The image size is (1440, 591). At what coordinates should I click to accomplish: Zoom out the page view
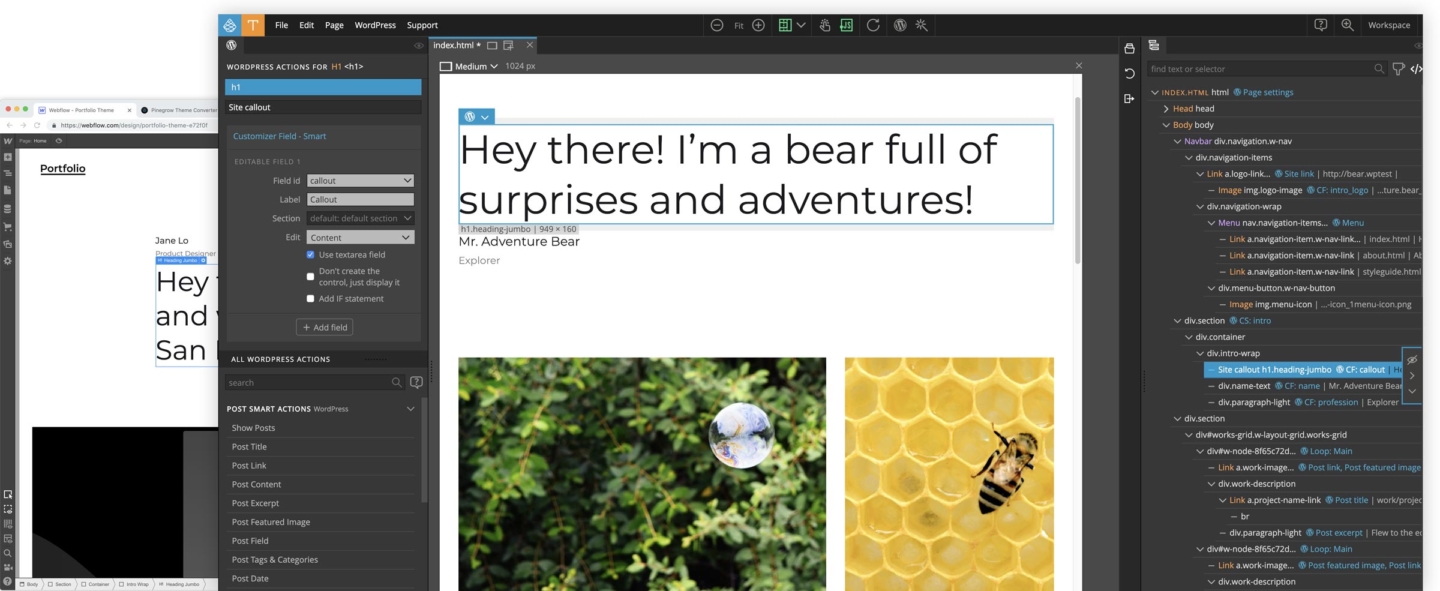coord(717,25)
